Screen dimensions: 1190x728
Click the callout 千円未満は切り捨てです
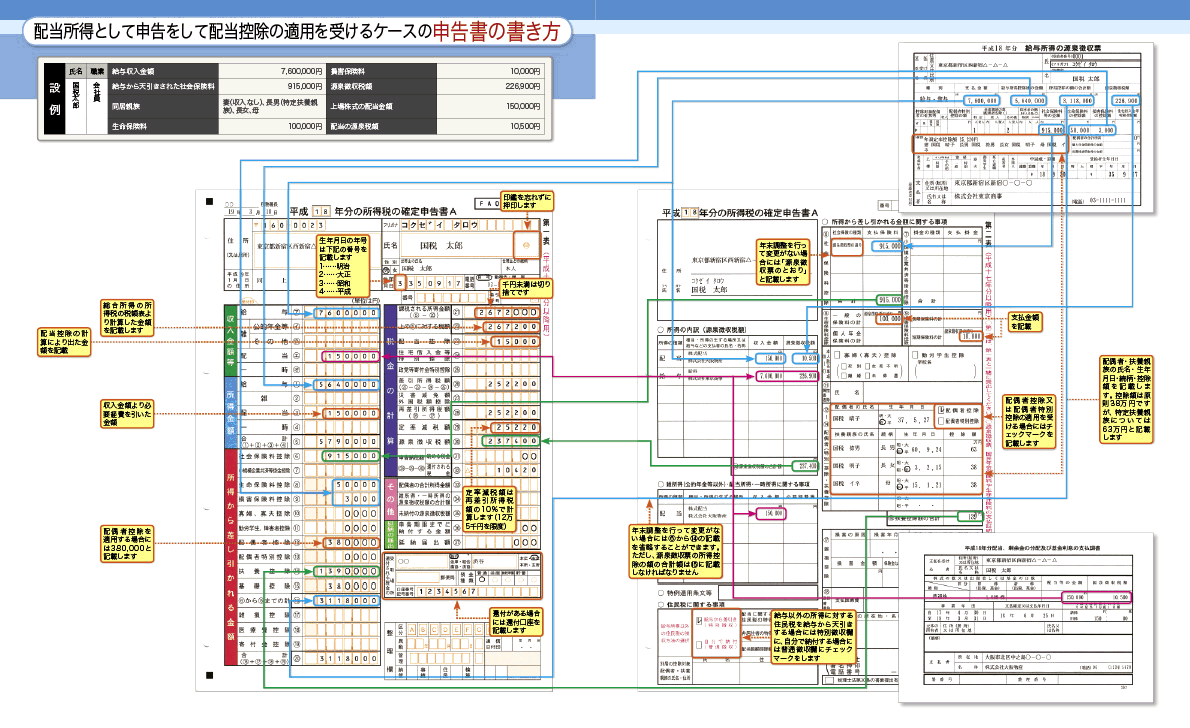[x=525, y=288]
